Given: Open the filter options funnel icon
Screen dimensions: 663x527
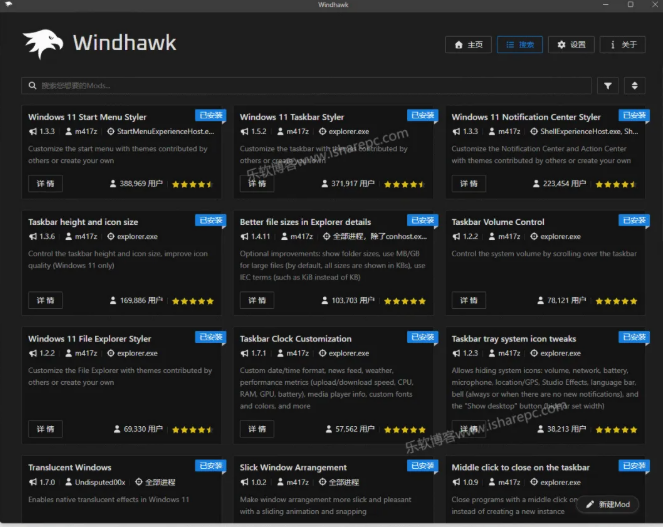Looking at the screenshot, I should (608, 86).
